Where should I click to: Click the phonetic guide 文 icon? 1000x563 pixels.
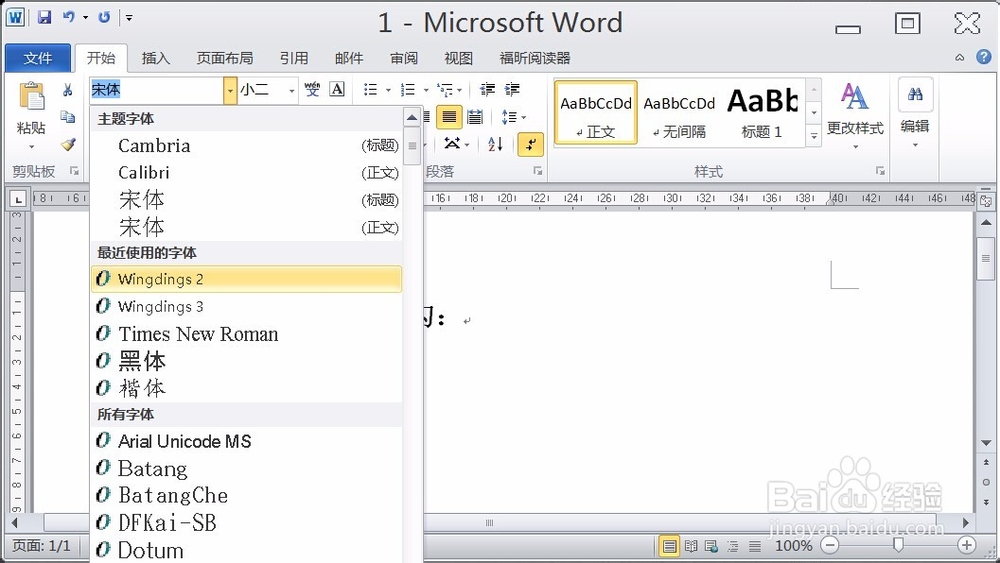tap(312, 89)
